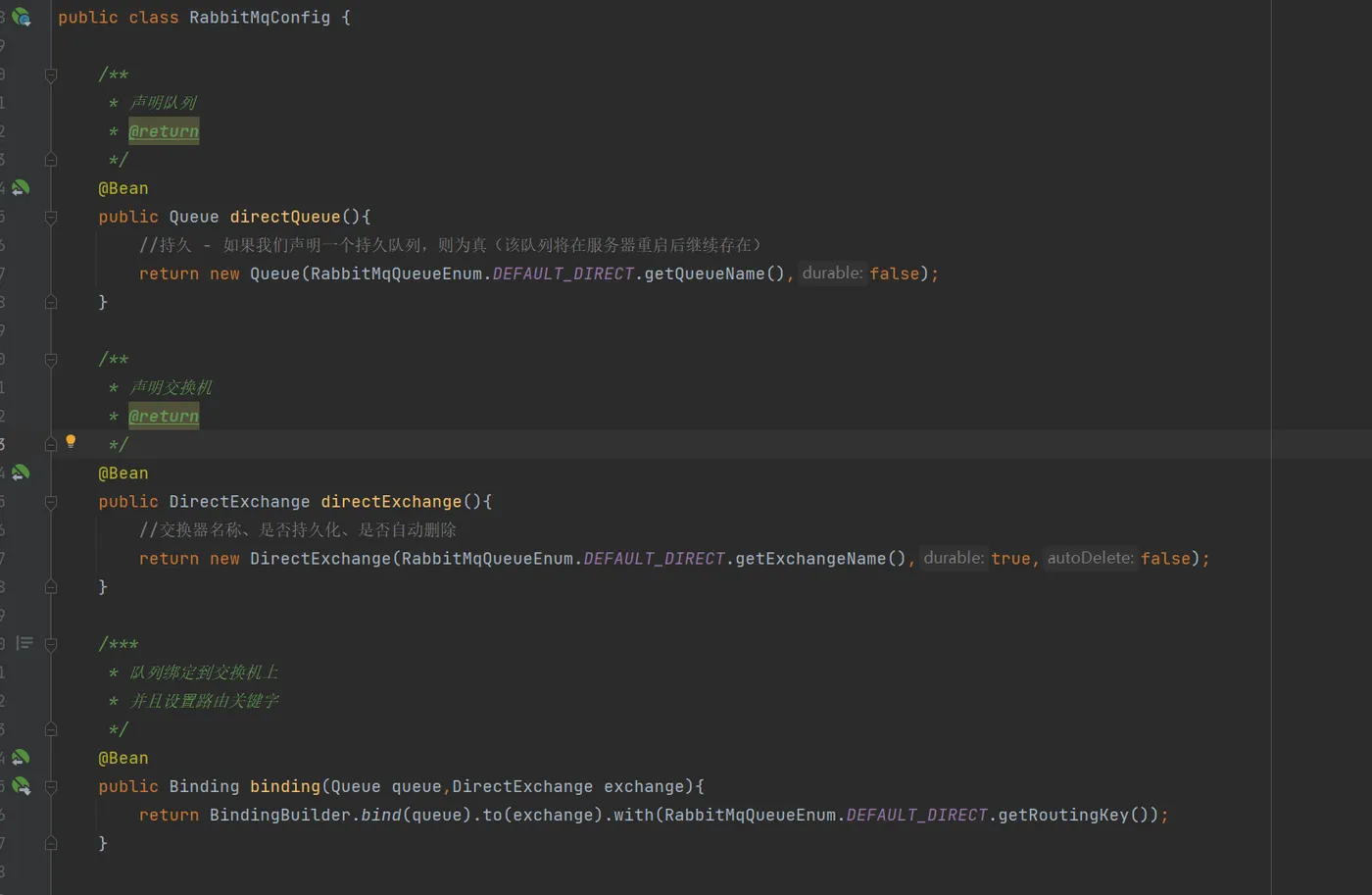
Task: Click the binding method name
Action: 285,786
